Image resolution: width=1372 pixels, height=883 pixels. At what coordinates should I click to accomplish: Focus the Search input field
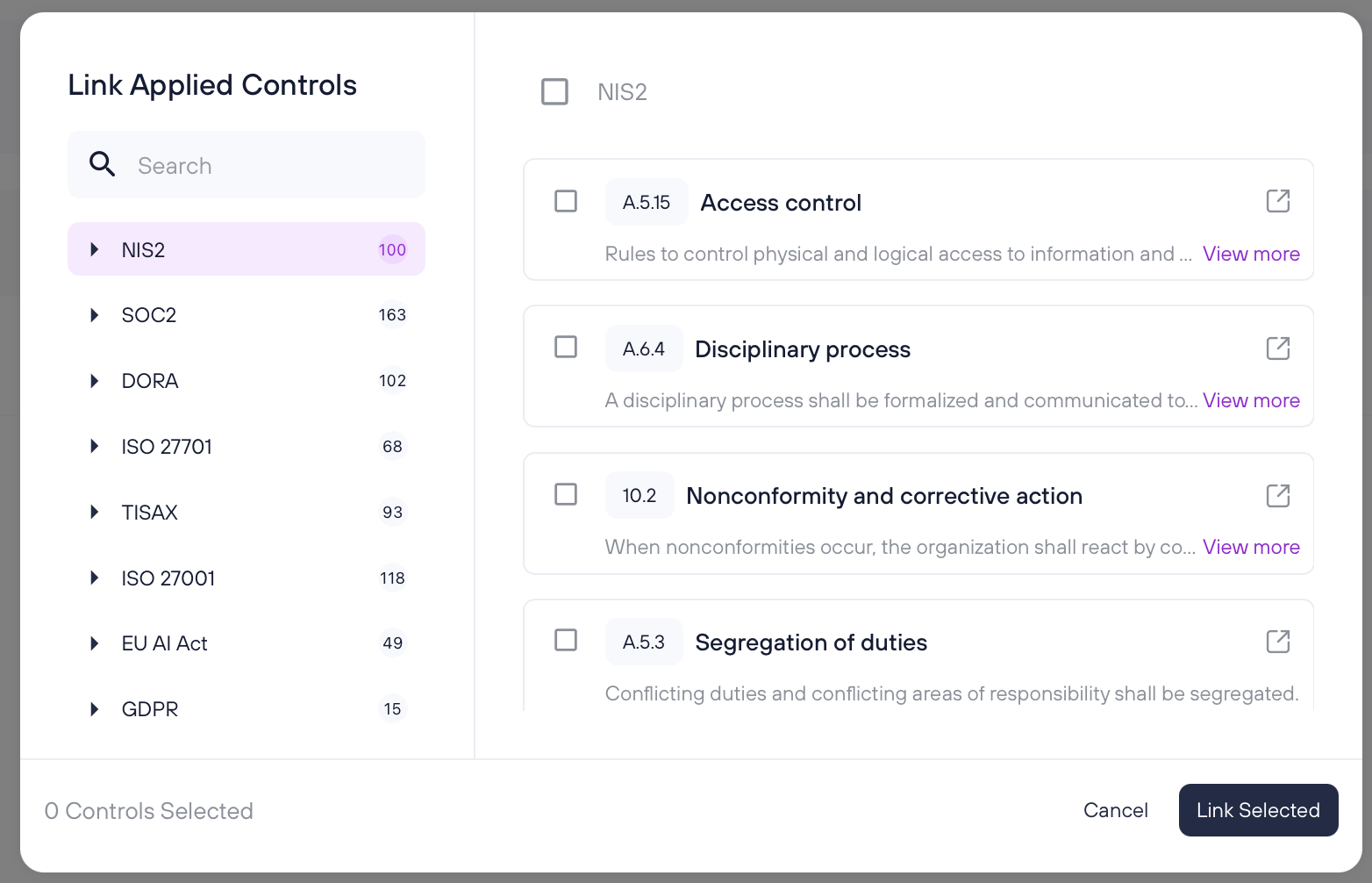pyautogui.click(x=247, y=165)
